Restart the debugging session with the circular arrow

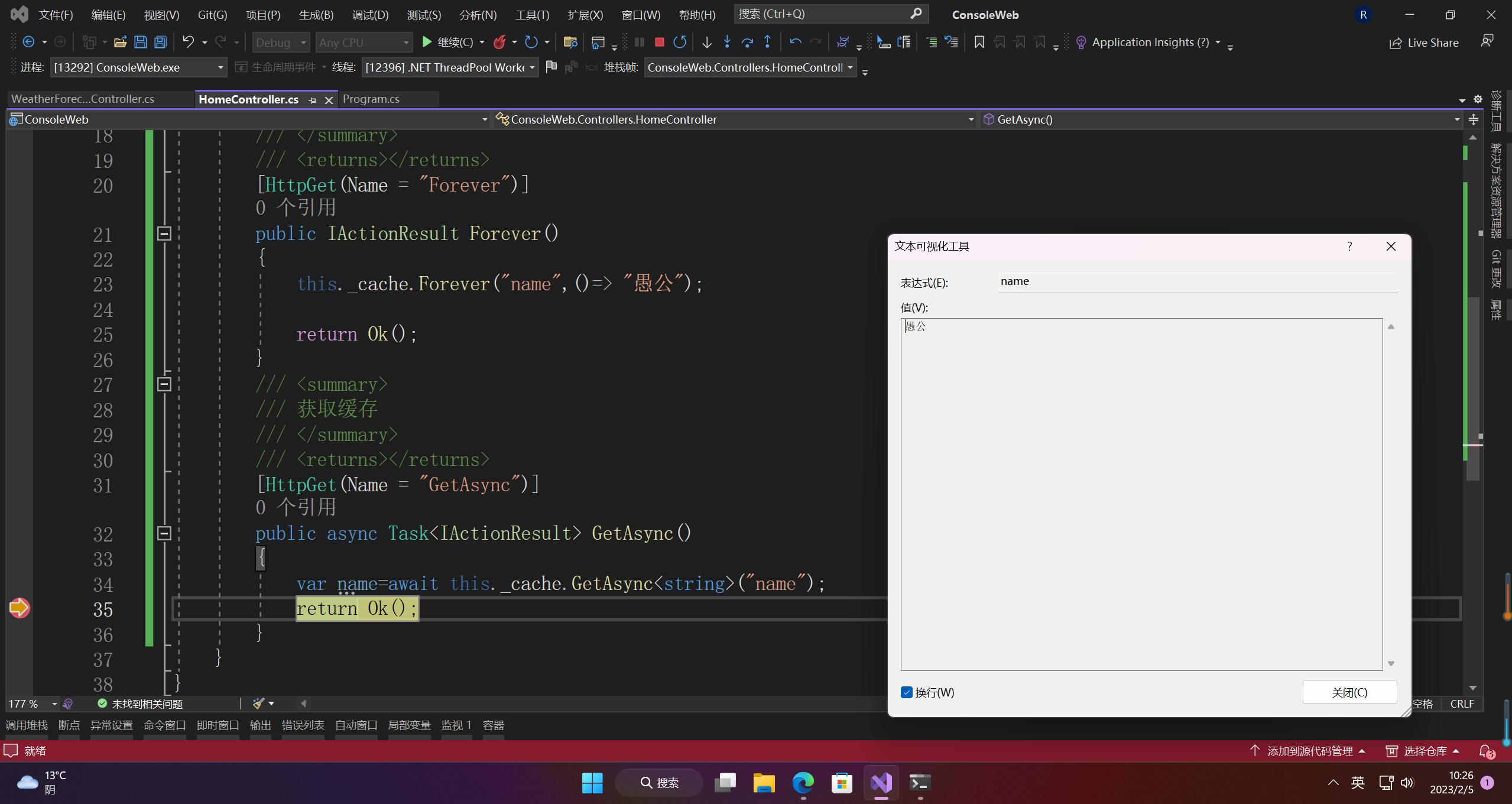click(x=680, y=43)
